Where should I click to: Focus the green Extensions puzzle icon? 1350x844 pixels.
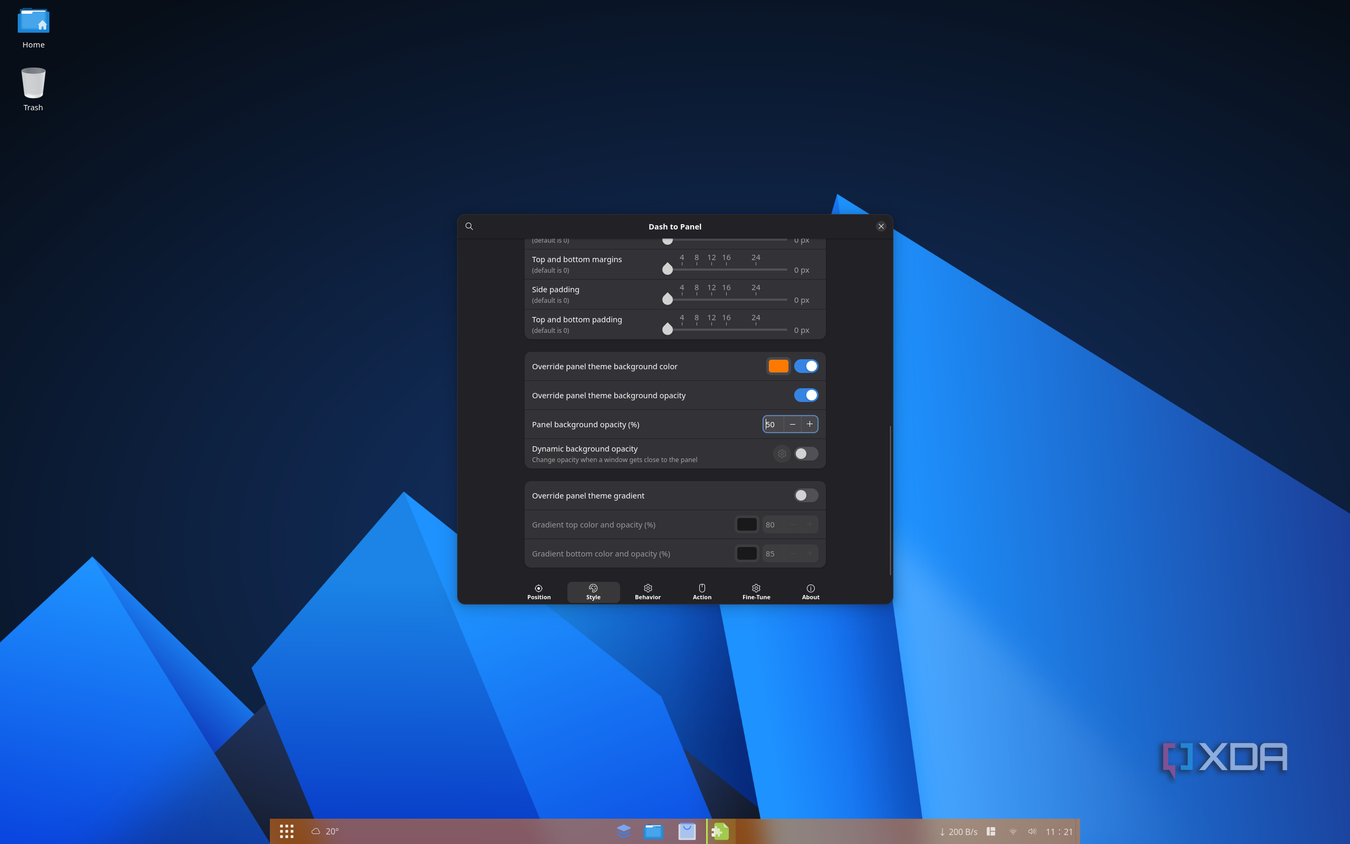click(x=720, y=831)
